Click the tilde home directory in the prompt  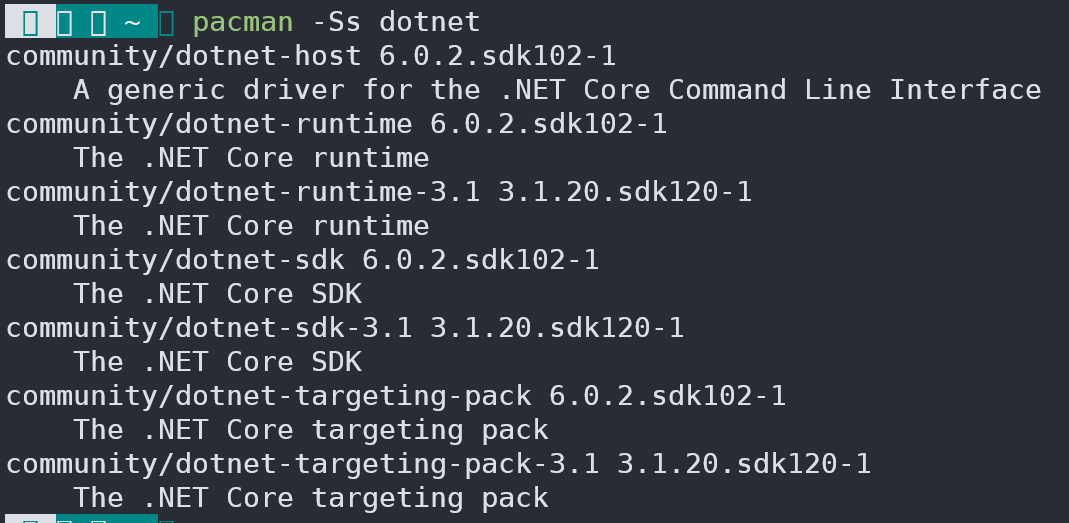[x=132, y=23]
